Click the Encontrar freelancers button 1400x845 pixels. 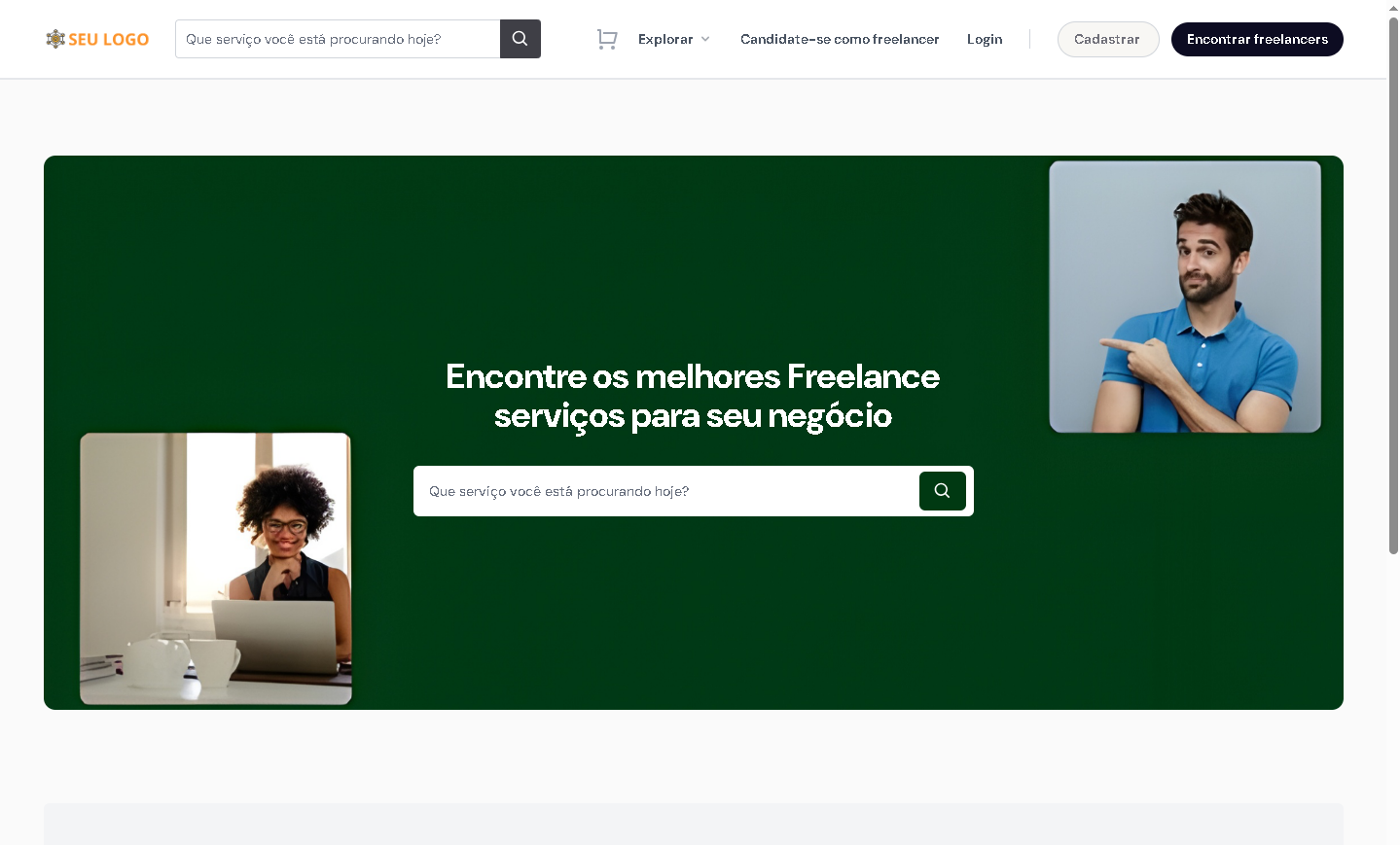click(x=1256, y=40)
